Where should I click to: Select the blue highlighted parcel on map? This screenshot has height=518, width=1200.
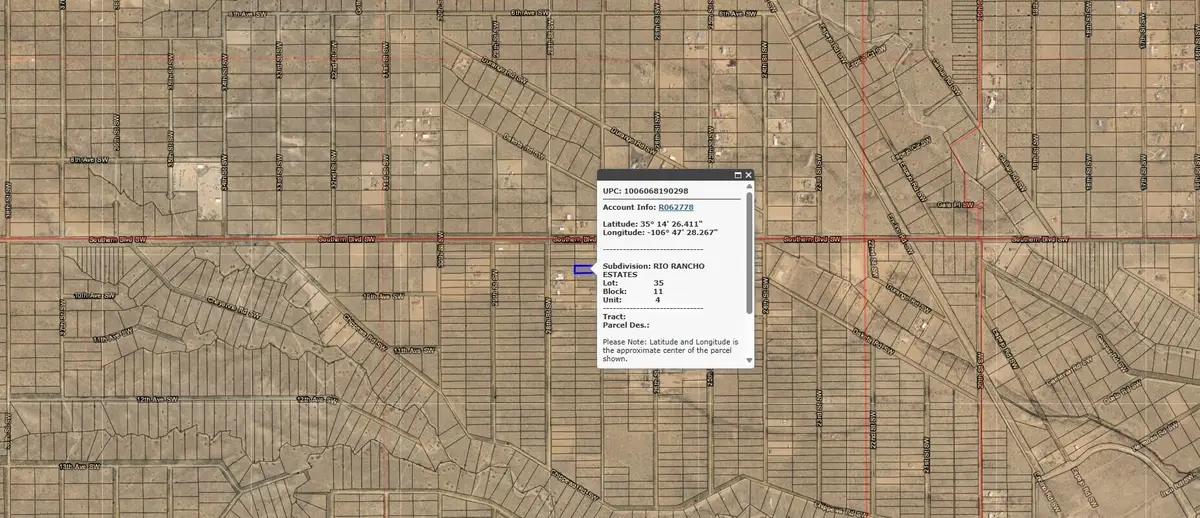pyautogui.click(x=582, y=269)
